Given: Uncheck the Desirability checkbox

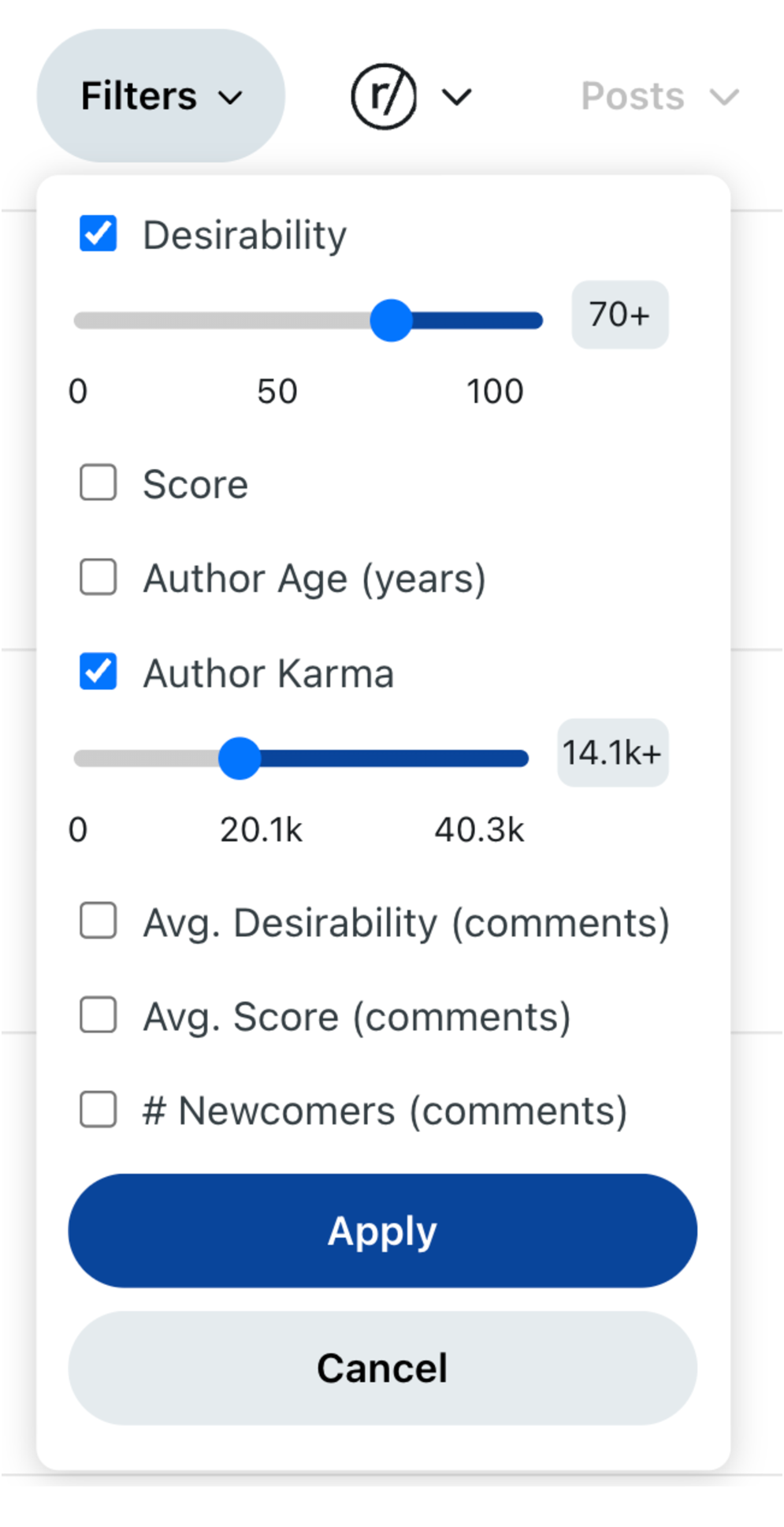Looking at the screenshot, I should tap(98, 234).
